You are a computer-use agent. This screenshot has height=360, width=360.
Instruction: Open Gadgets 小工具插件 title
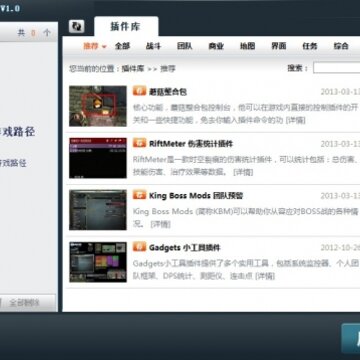185,248
